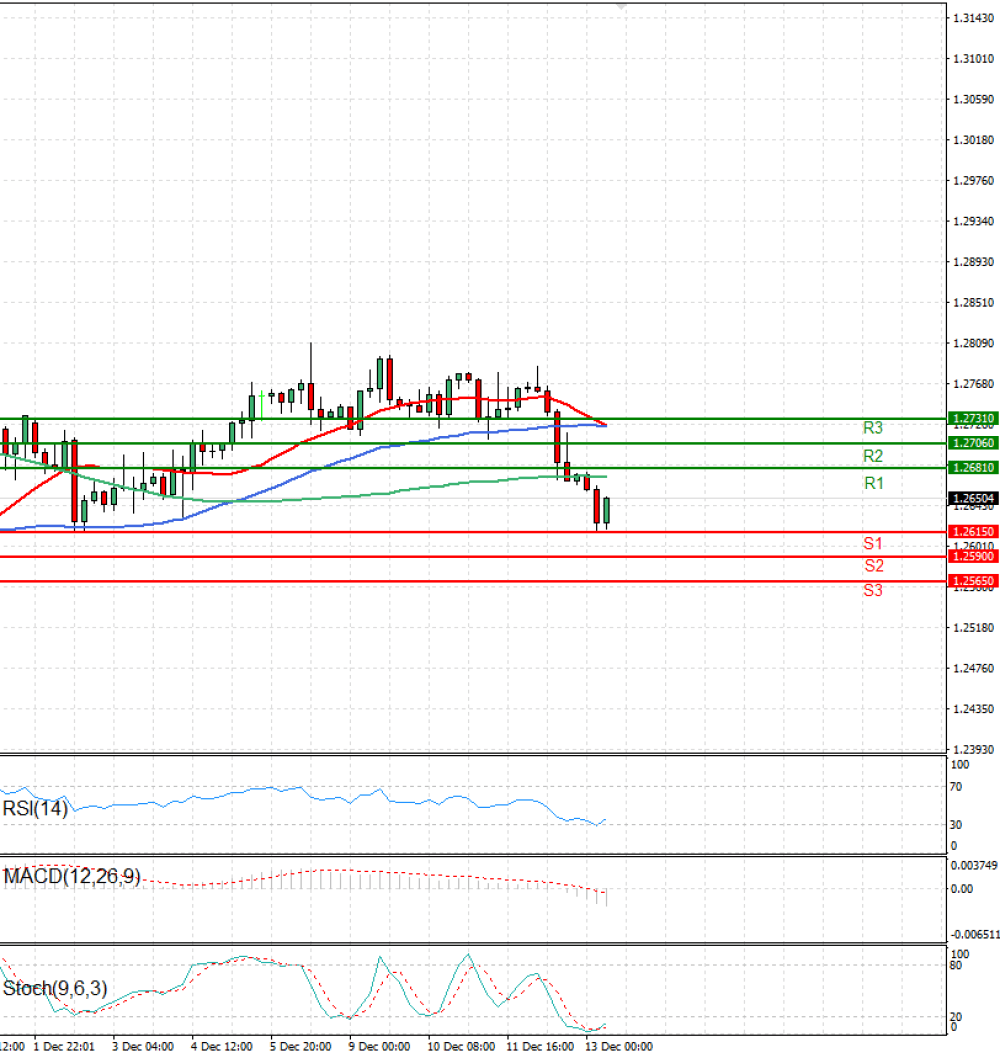Viewport: 1000px width, 1058px height.
Task: Select the 1.25650 red price tag
Action: tap(973, 581)
